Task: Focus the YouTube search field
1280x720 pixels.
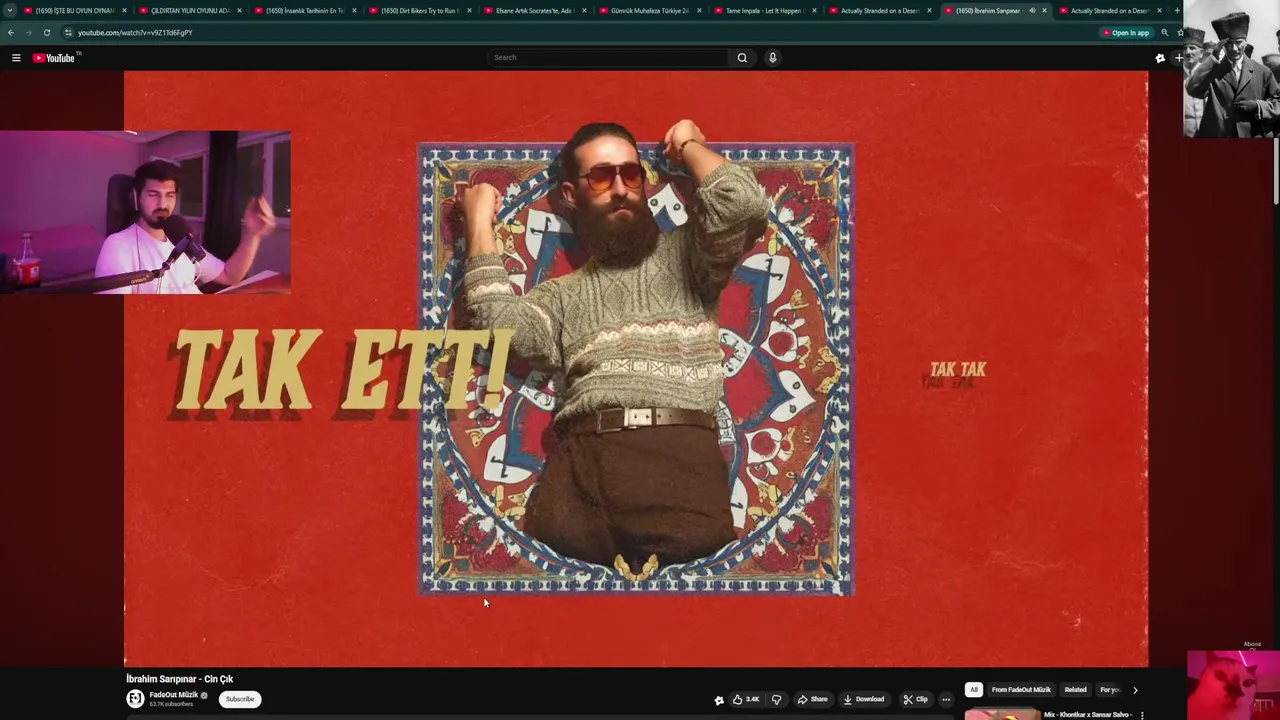Action: click(608, 58)
